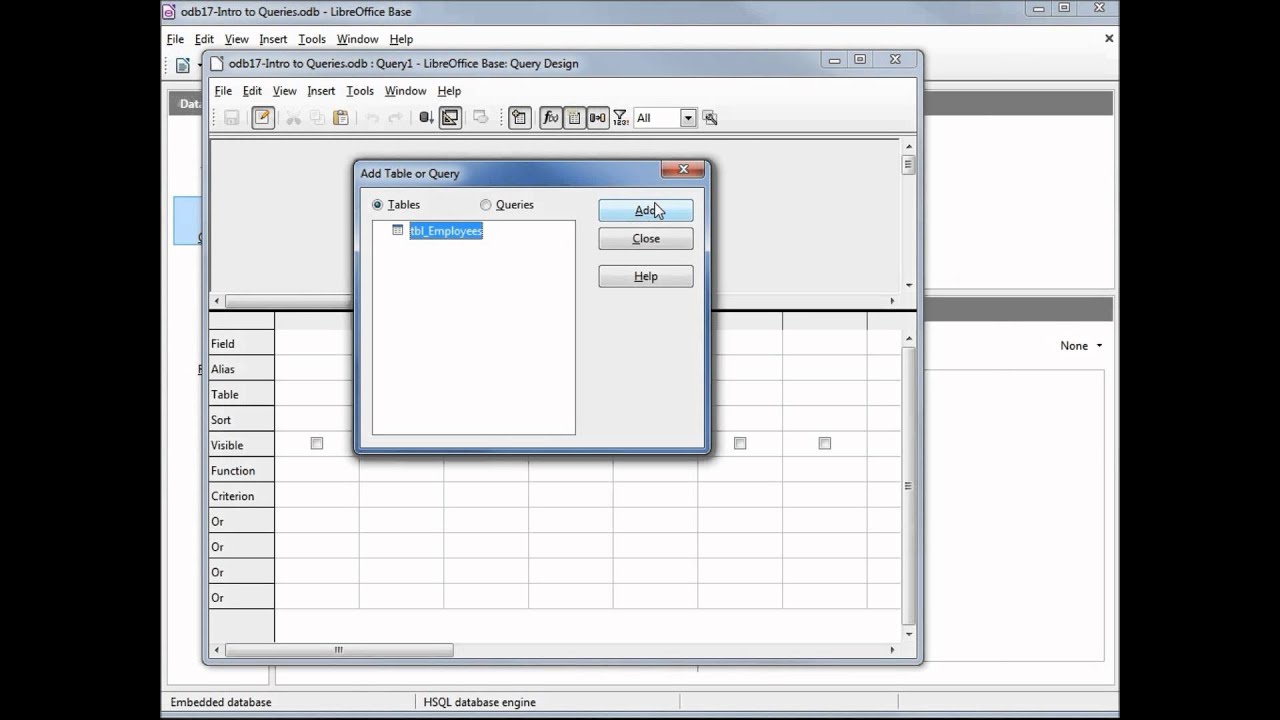This screenshot has width=1280, height=720.
Task: Open File menu in main Base window
Action: 175,39
